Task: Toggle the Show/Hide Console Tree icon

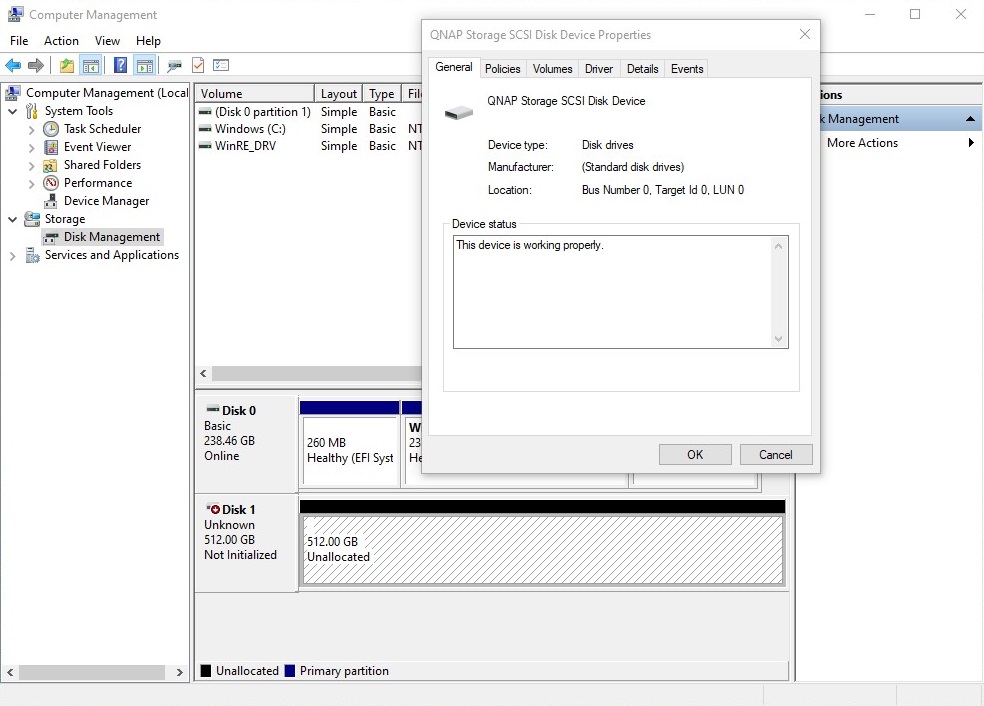Action: pos(90,65)
